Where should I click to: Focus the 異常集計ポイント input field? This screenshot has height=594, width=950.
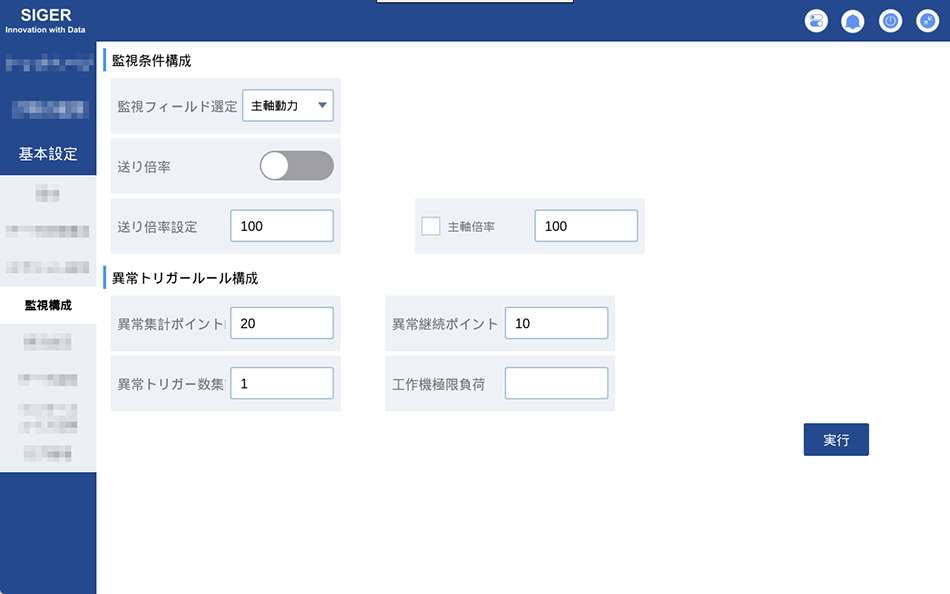[x=282, y=323]
